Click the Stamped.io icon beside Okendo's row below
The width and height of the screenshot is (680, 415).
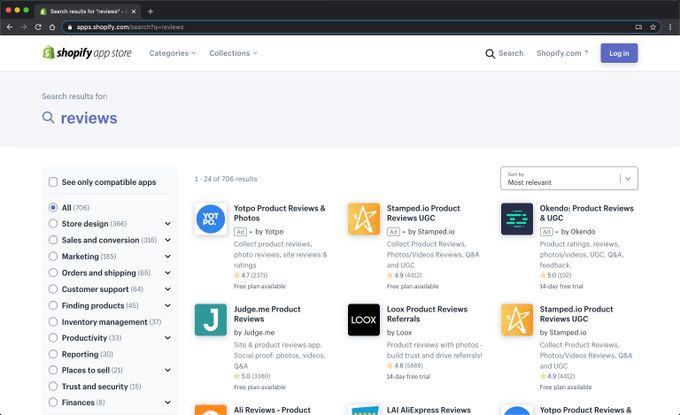(517, 320)
